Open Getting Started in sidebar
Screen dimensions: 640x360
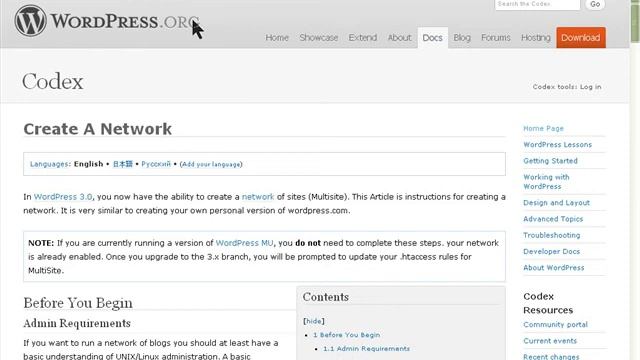click(550, 161)
